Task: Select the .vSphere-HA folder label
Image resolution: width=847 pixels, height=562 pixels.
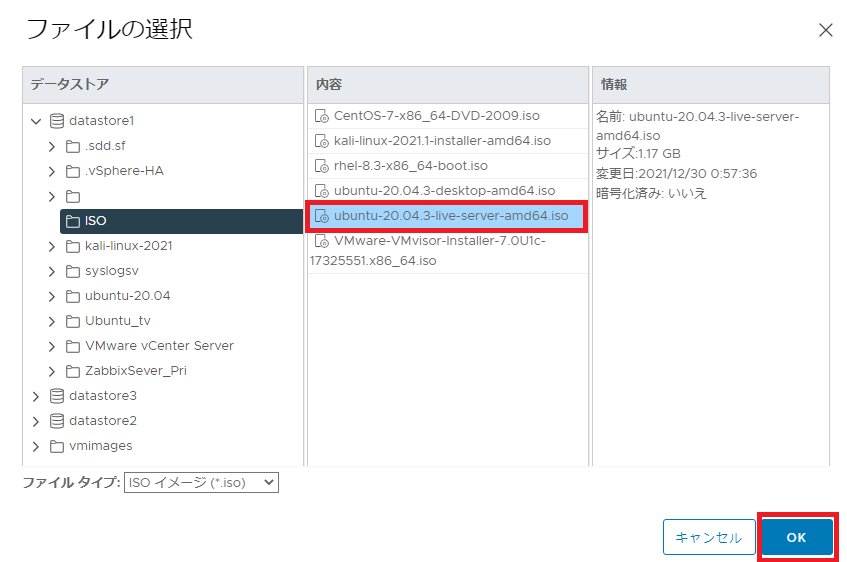Action: [x=124, y=171]
